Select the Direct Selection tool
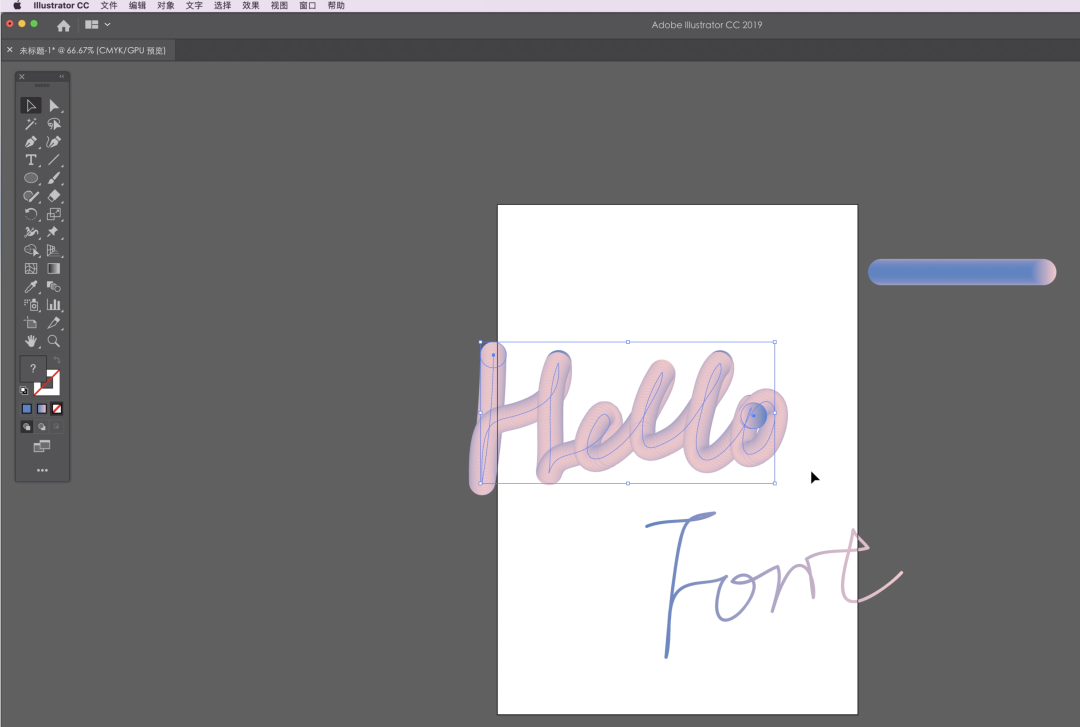Screen dimensions: 1080x727 [x=54, y=106]
